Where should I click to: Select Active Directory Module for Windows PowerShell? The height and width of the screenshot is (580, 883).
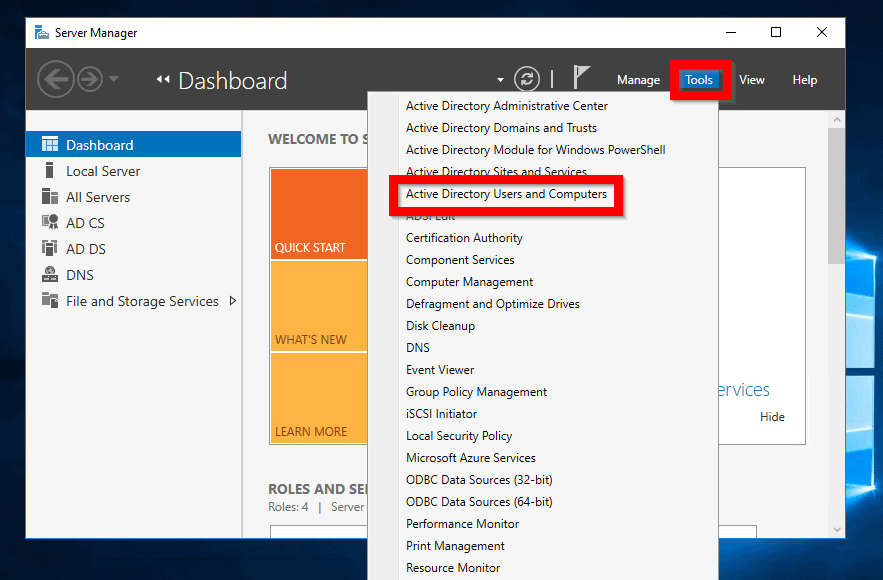pyautogui.click(x=536, y=150)
